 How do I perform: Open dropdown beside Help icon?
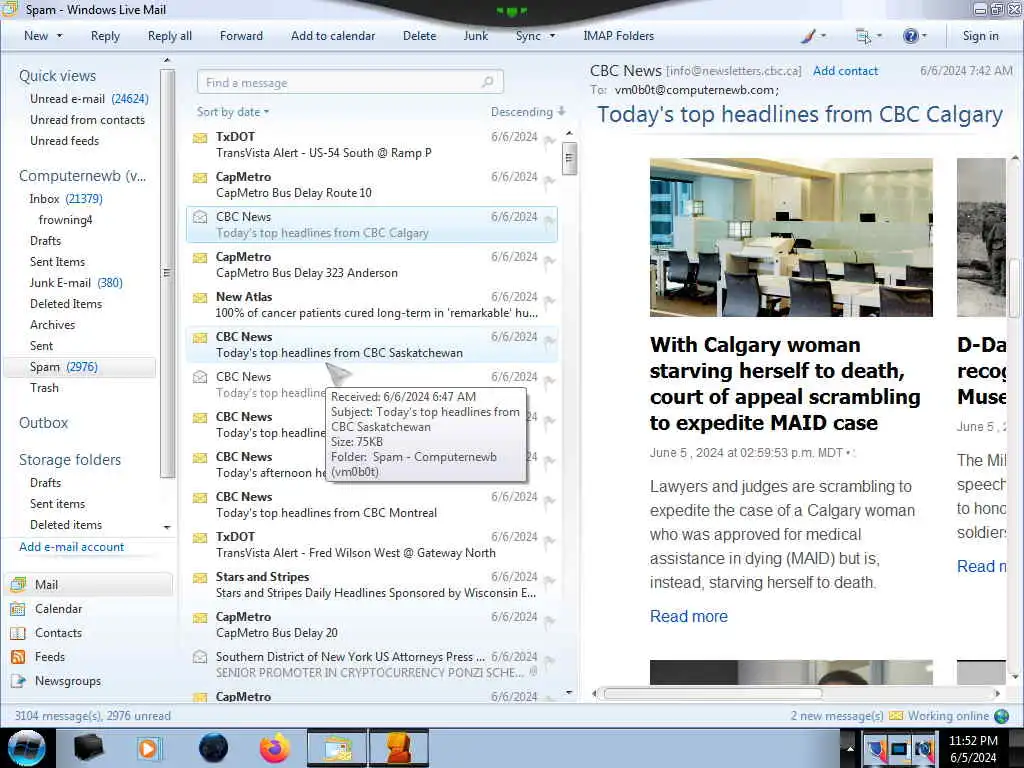pyautogui.click(x=923, y=36)
